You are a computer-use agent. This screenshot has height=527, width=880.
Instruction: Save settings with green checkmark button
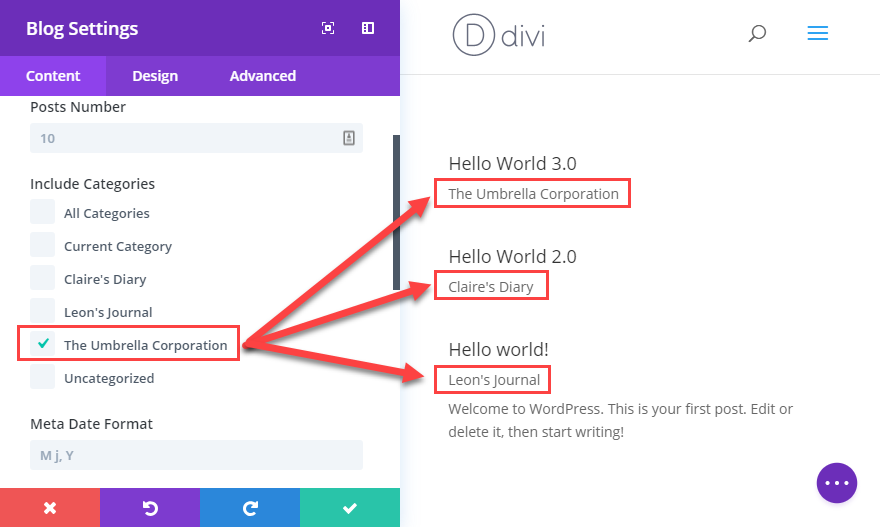pos(350,508)
